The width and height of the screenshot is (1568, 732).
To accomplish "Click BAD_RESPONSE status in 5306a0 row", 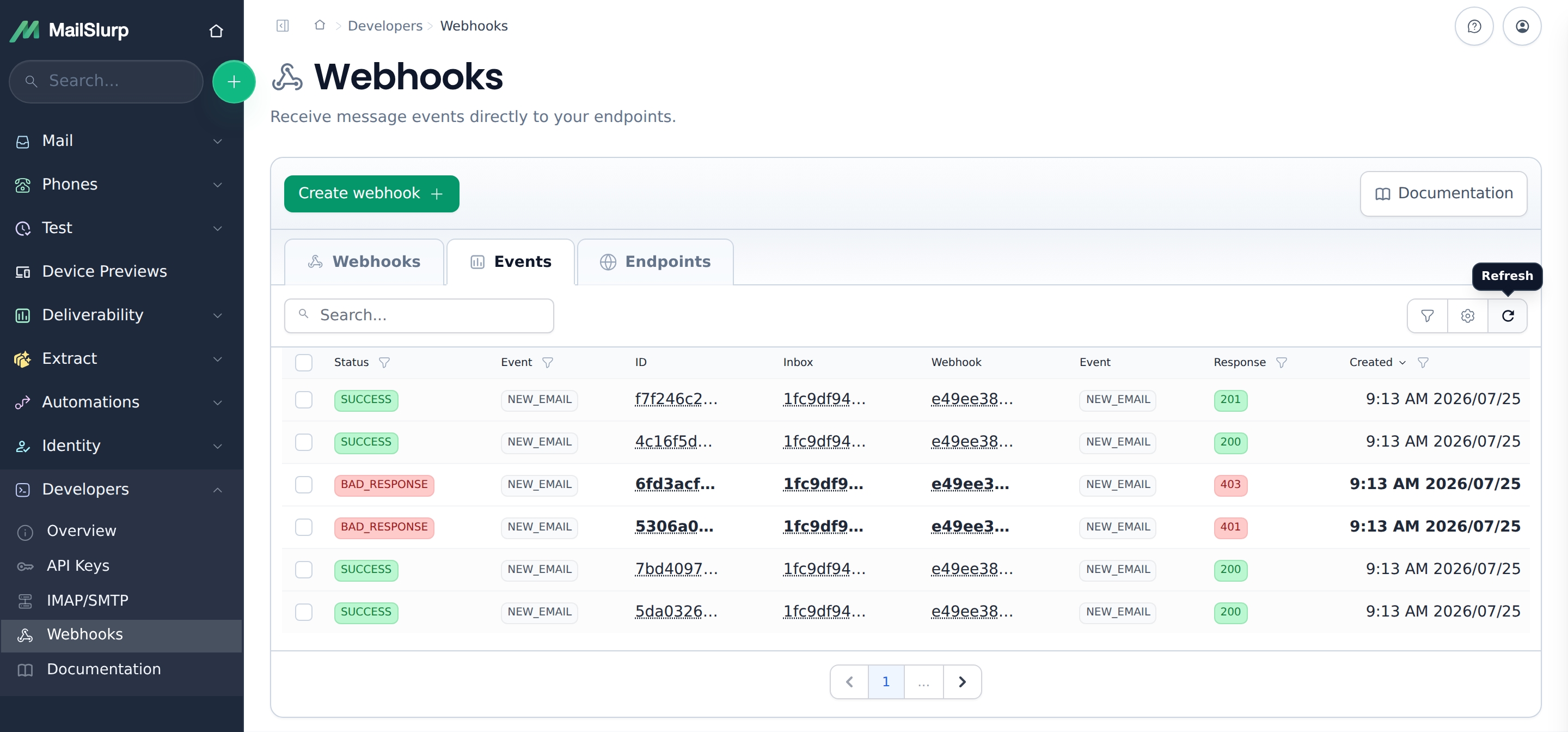I will point(383,527).
